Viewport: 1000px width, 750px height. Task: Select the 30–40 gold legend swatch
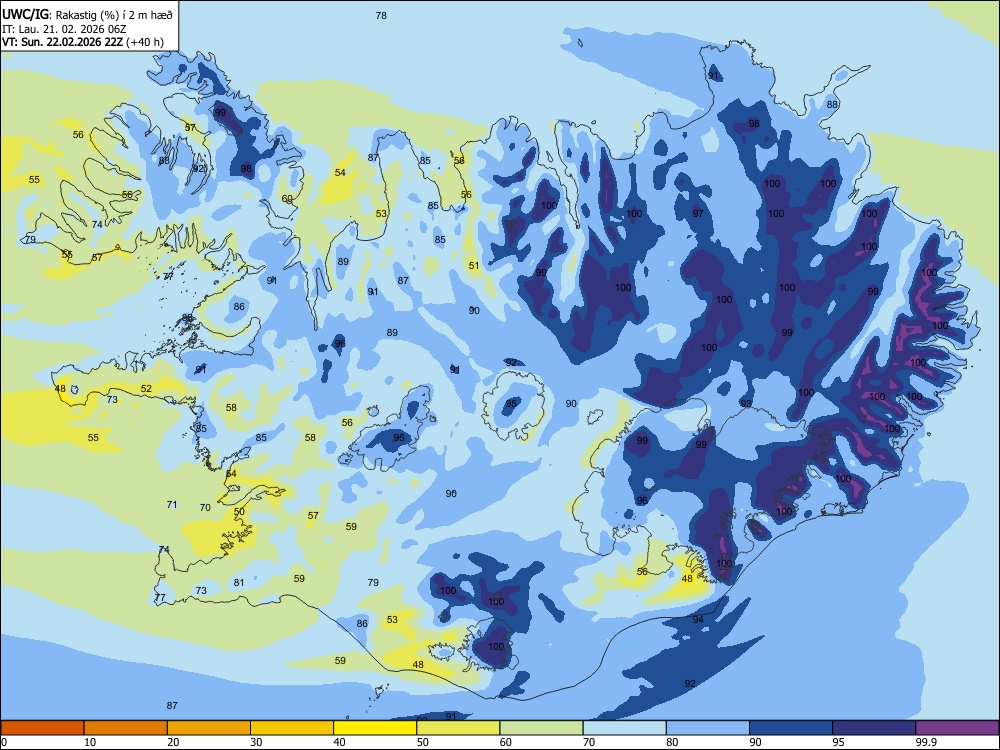click(292, 728)
